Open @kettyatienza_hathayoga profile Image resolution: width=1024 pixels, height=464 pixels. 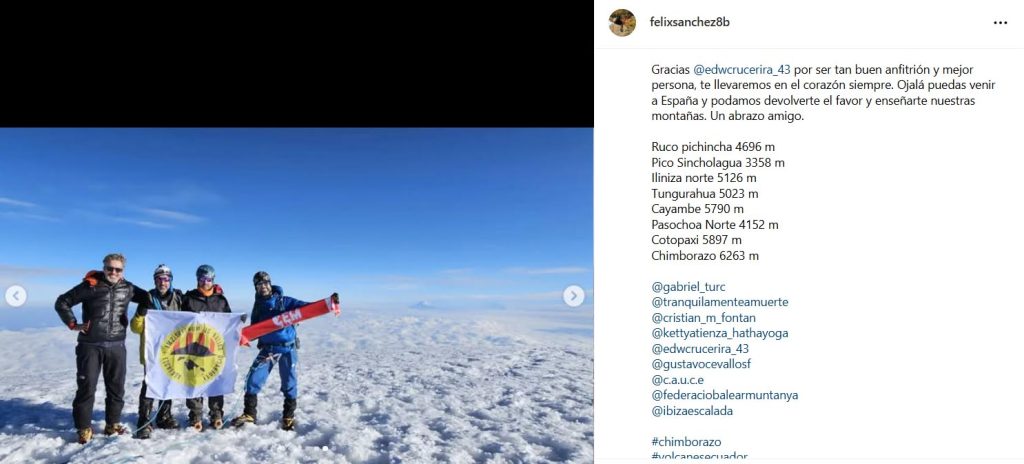[x=719, y=333]
